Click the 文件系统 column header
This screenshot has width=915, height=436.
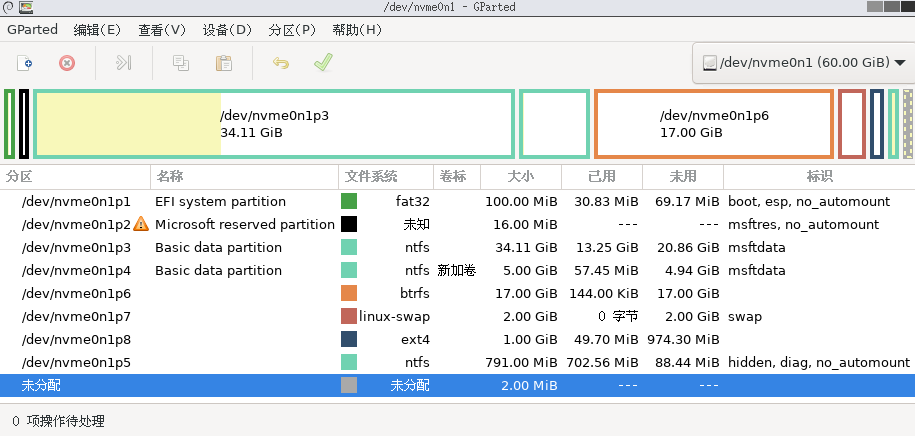386,176
